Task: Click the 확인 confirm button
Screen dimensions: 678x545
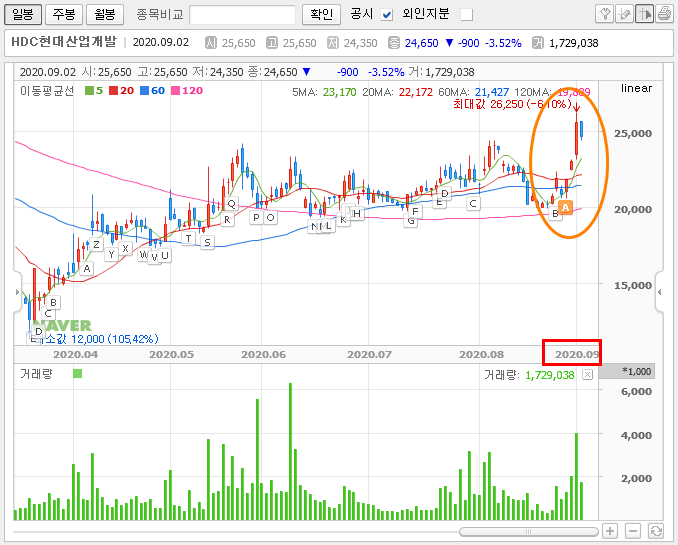Action: coord(322,15)
